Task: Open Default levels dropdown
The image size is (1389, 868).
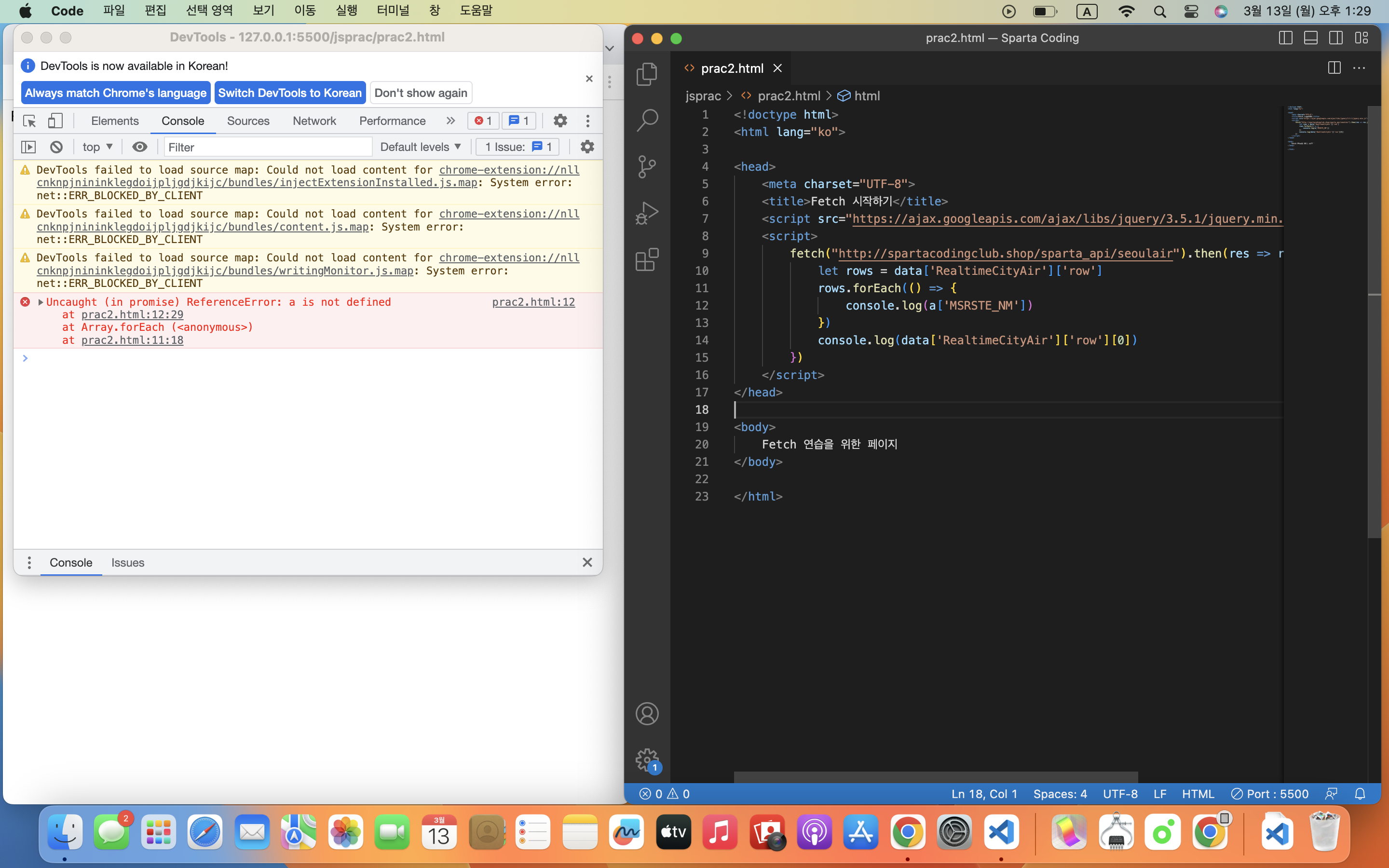Action: [x=421, y=147]
